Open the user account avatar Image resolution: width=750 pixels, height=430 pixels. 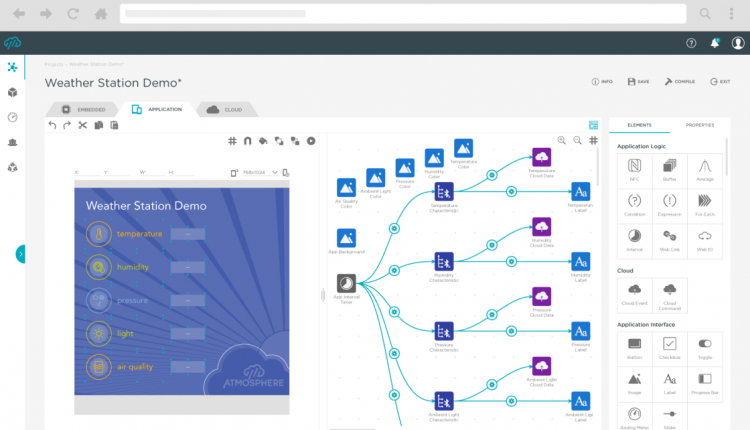(x=738, y=43)
